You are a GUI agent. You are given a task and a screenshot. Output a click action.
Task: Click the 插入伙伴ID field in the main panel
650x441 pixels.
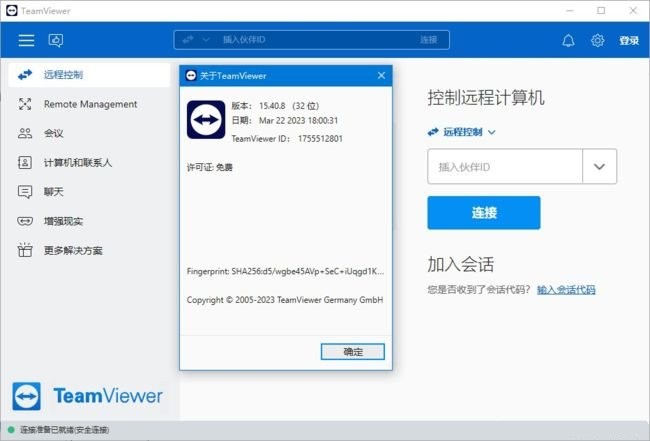coord(505,167)
